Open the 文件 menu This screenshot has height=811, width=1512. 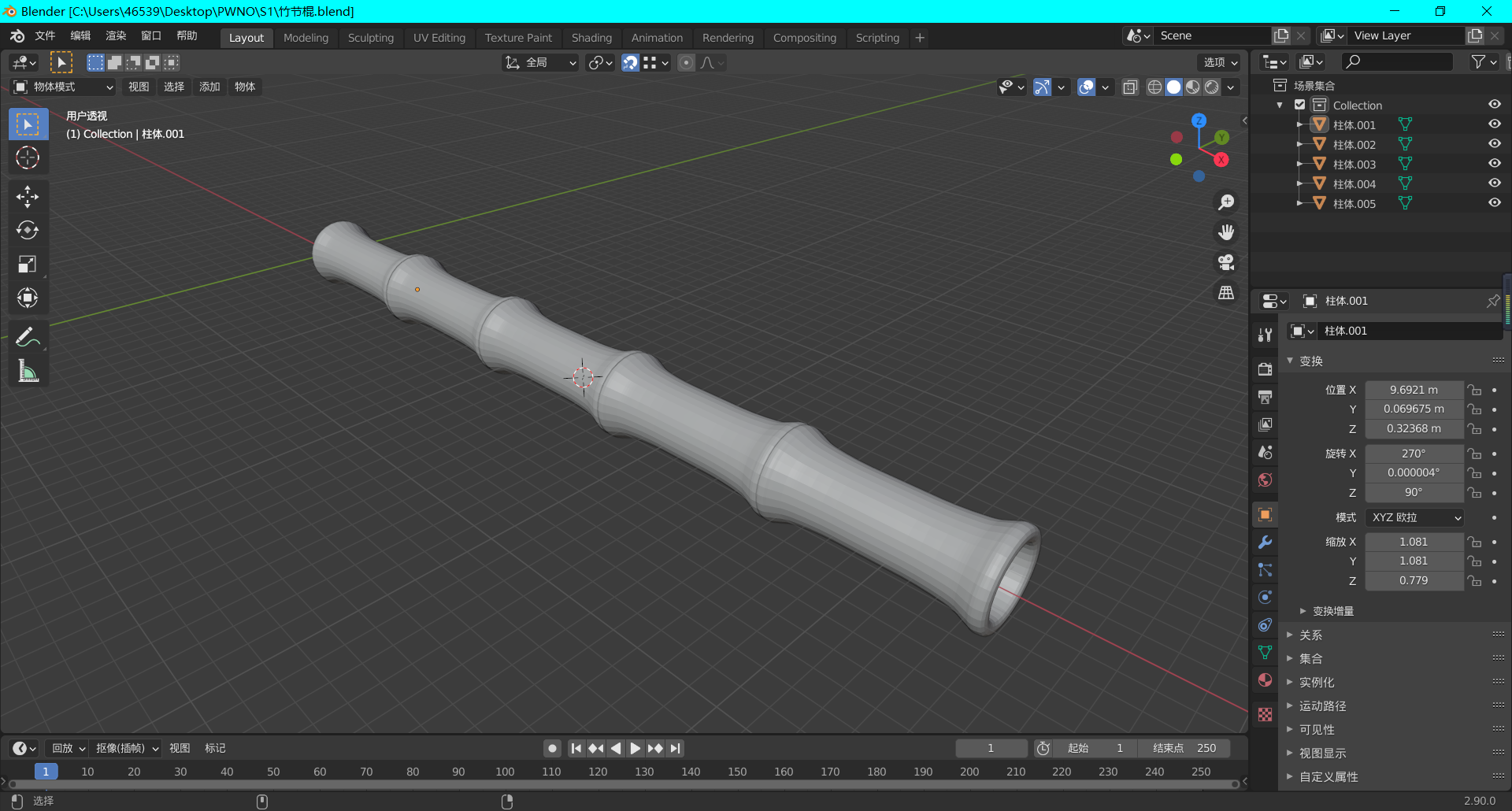45,36
